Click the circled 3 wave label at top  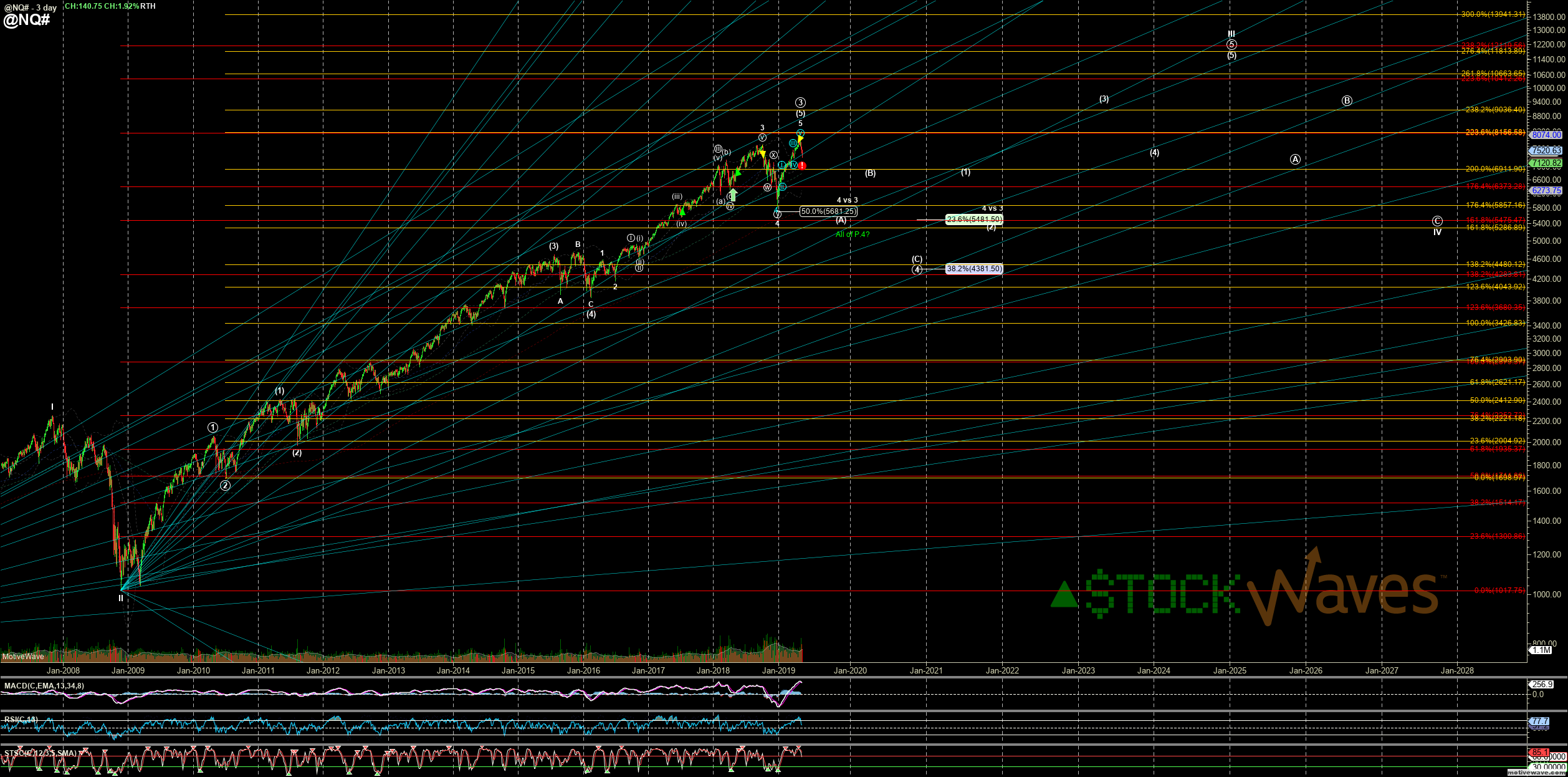click(800, 102)
